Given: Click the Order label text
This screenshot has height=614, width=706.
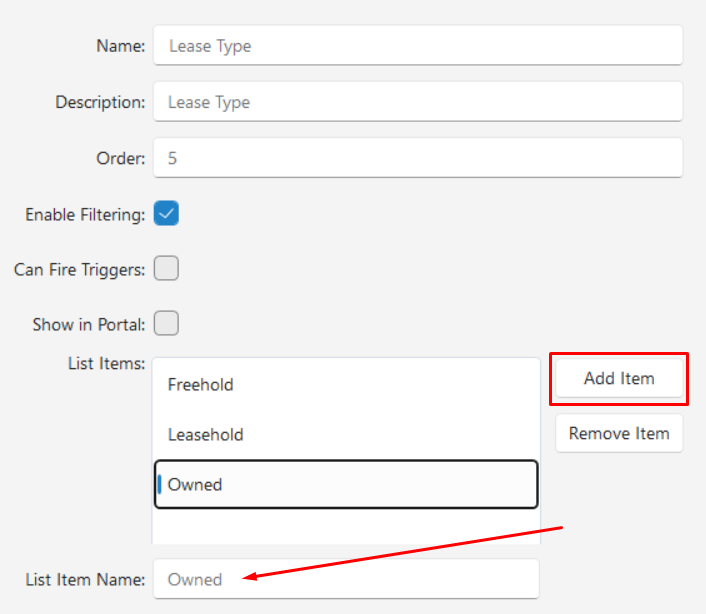Looking at the screenshot, I should click(x=121, y=158).
